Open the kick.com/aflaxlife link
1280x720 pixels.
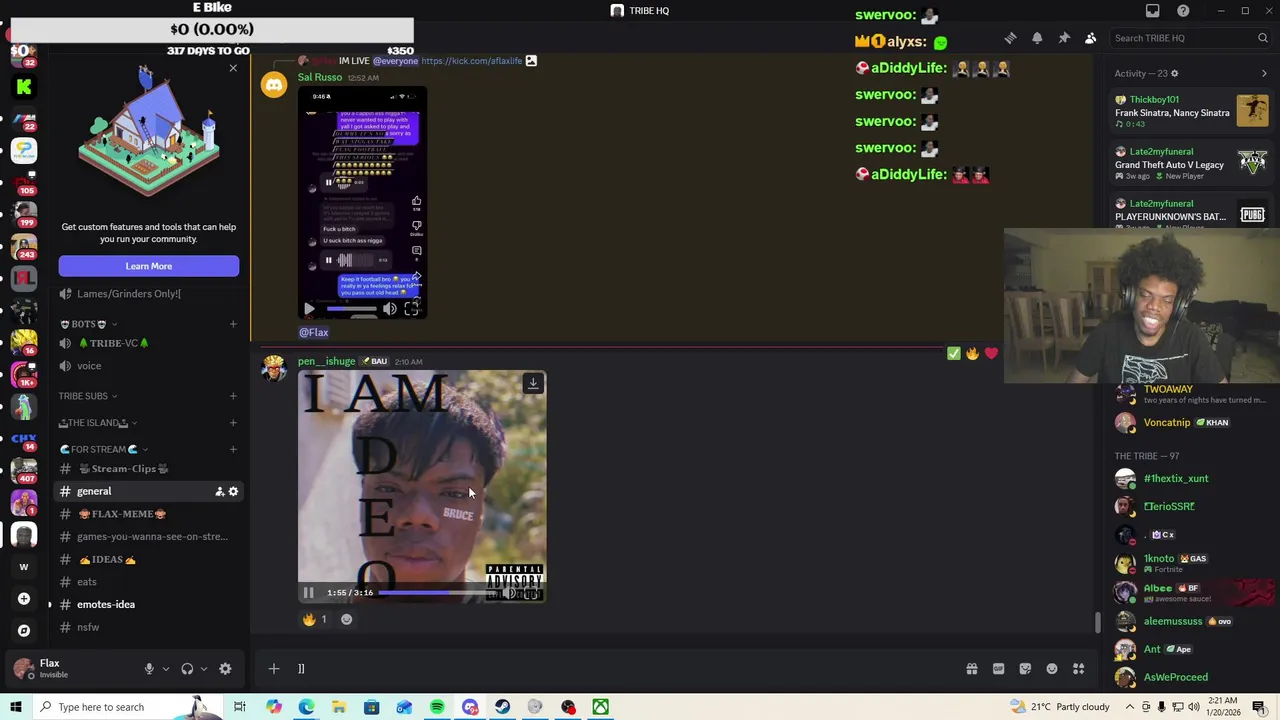click(x=472, y=61)
